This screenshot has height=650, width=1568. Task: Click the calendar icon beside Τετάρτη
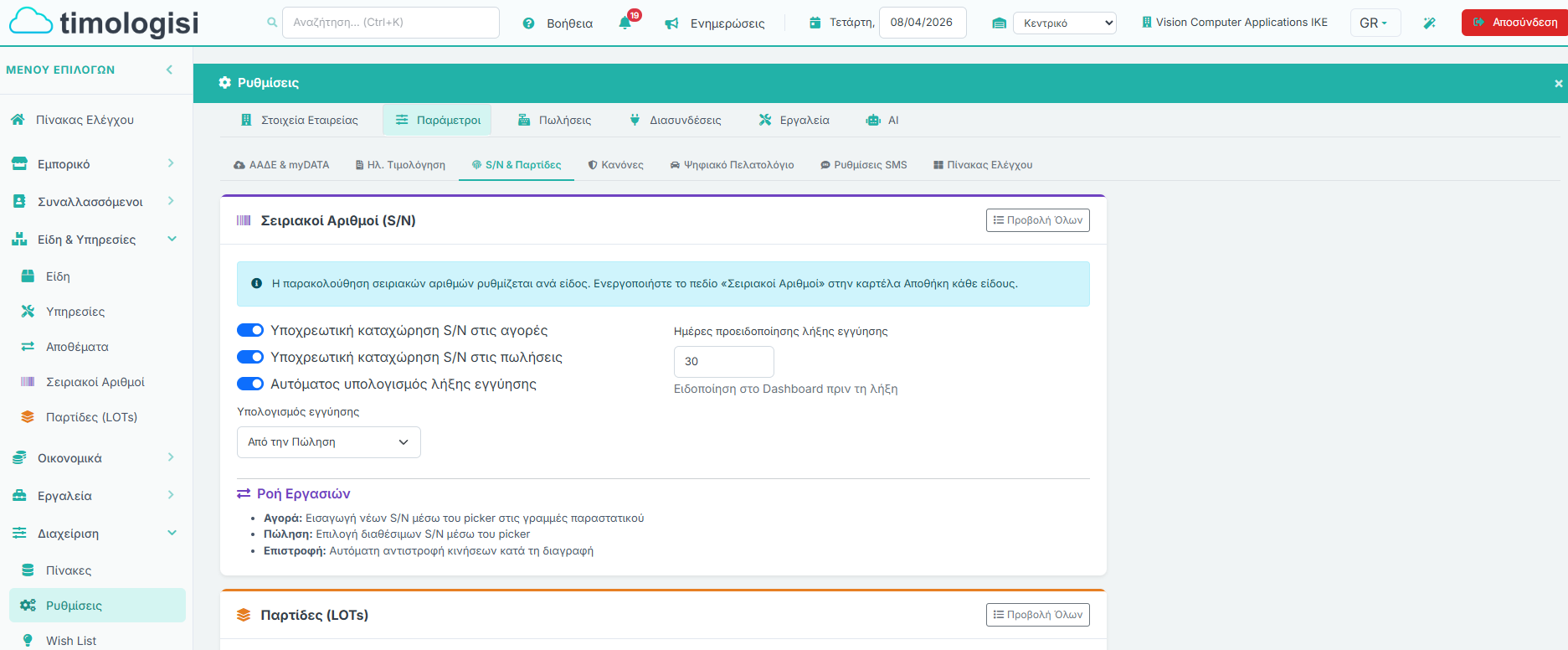click(x=815, y=23)
